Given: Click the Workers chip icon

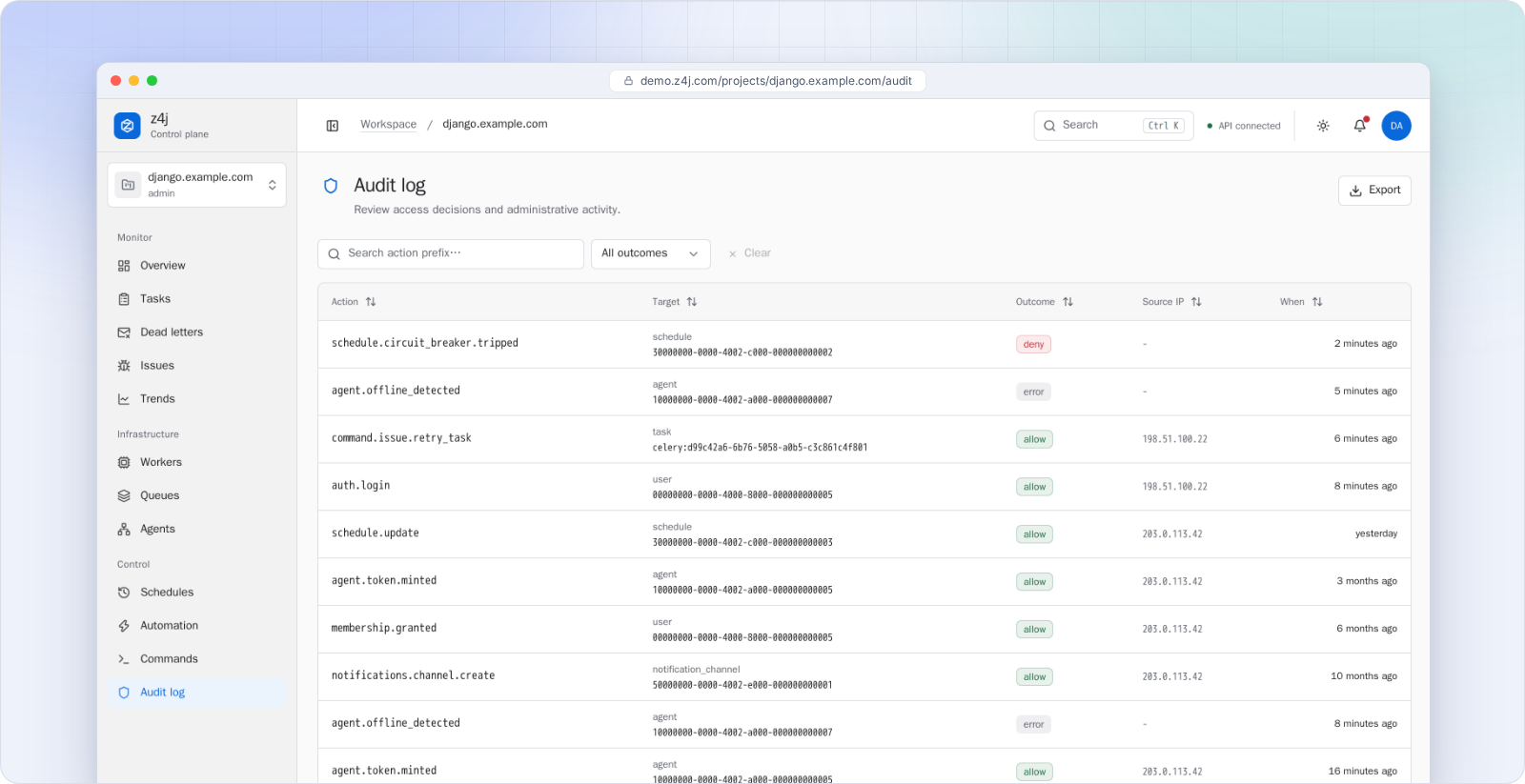Looking at the screenshot, I should click(124, 462).
